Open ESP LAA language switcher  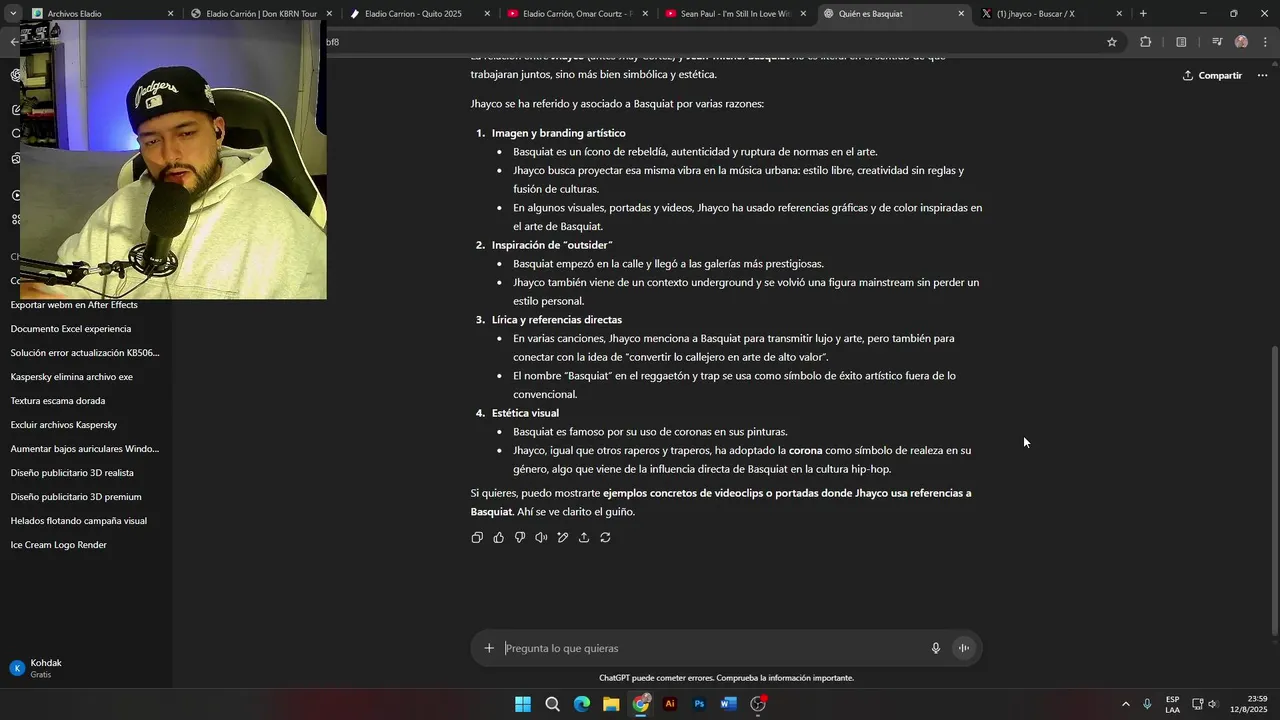1172,704
